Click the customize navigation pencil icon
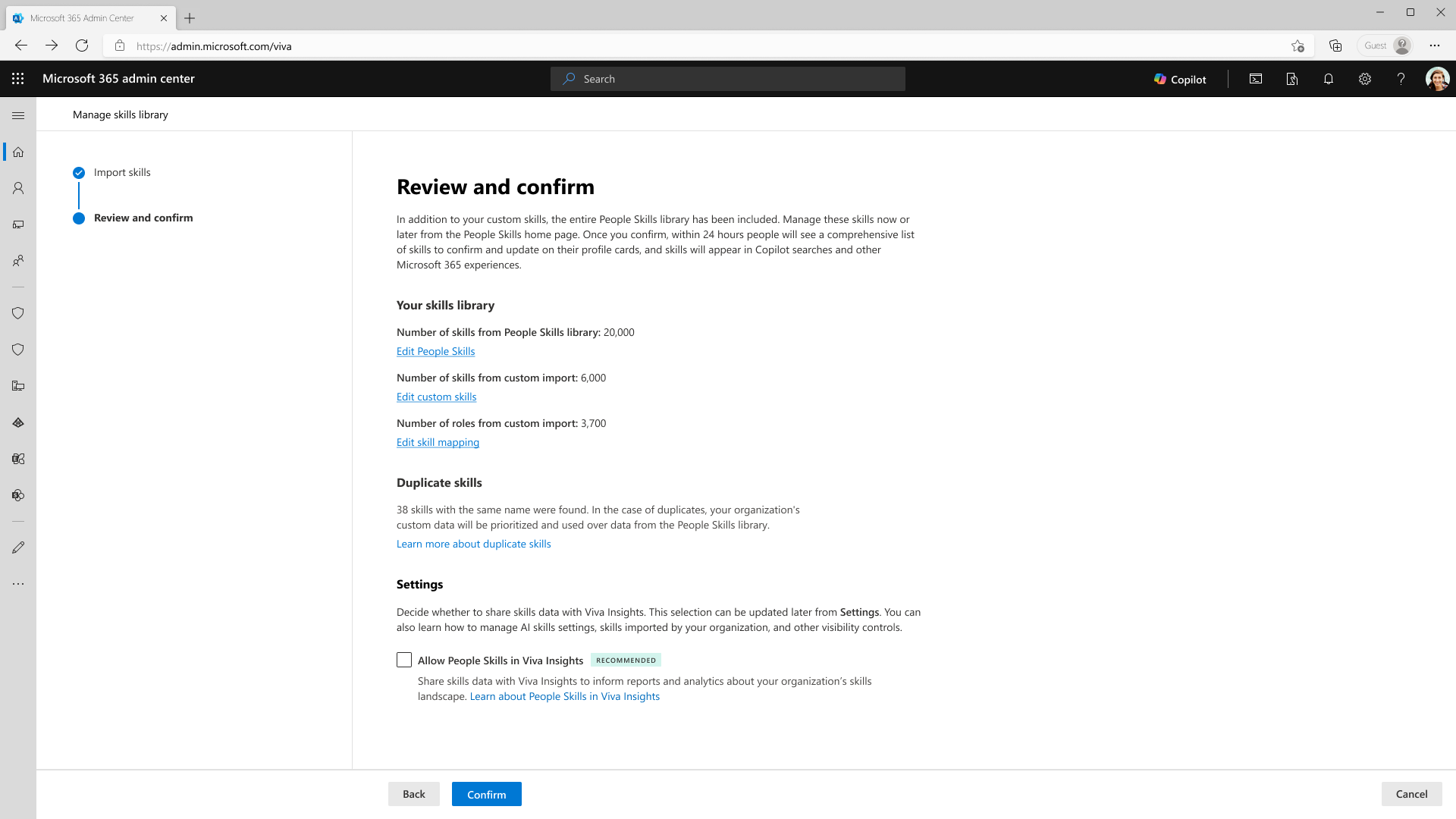The height and width of the screenshot is (819, 1456). [x=18, y=548]
